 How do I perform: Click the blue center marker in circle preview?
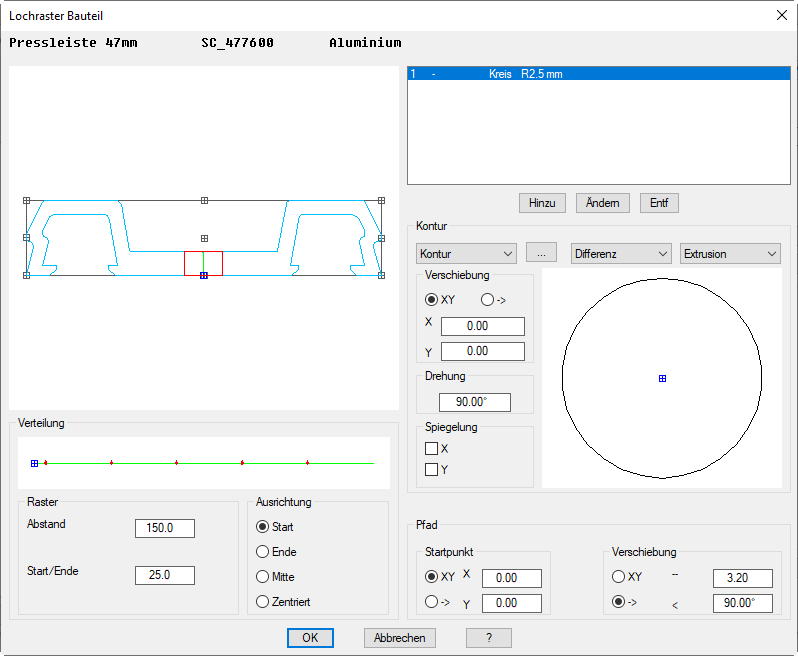[662, 378]
